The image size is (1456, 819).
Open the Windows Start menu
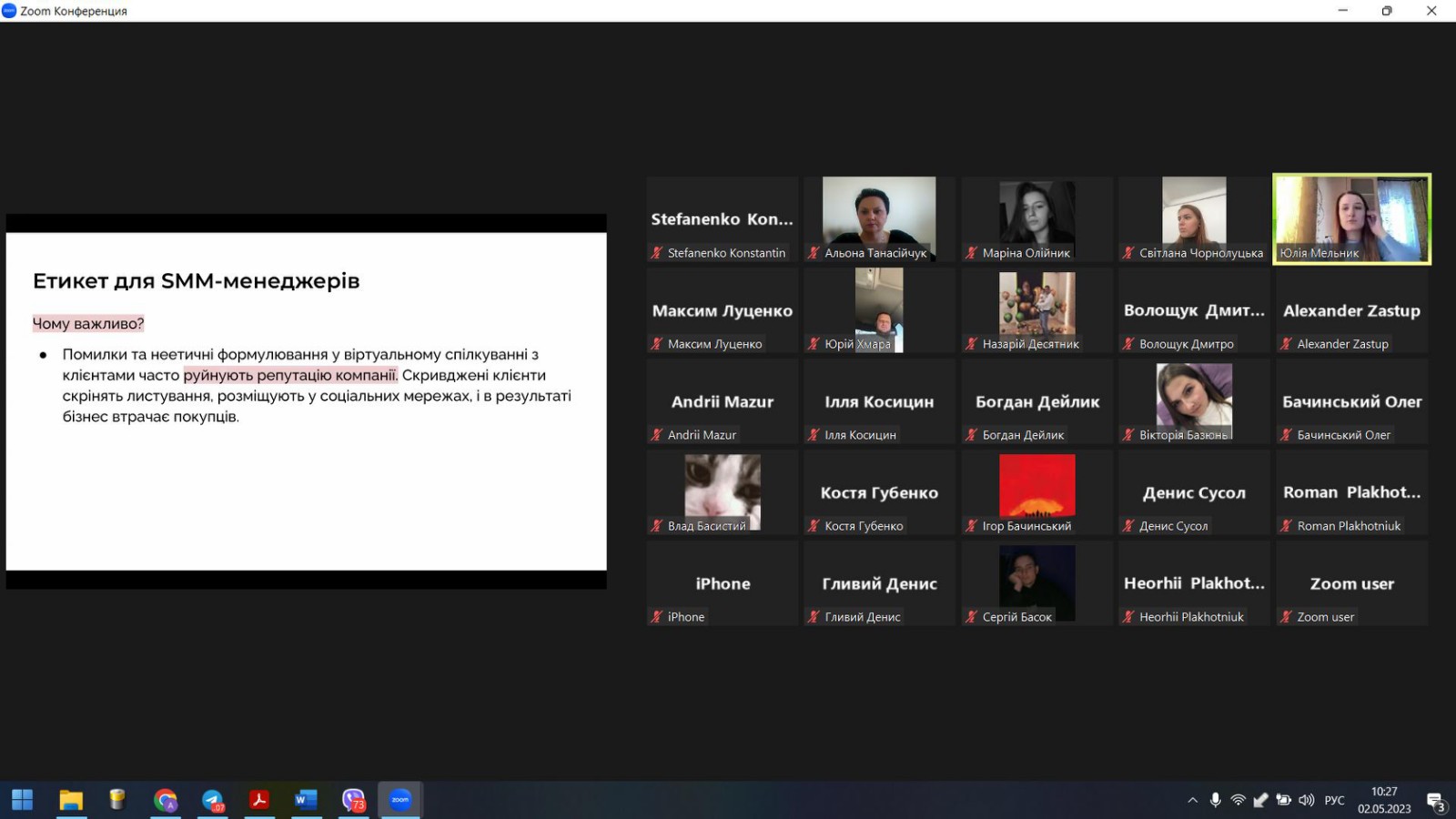tap(23, 800)
